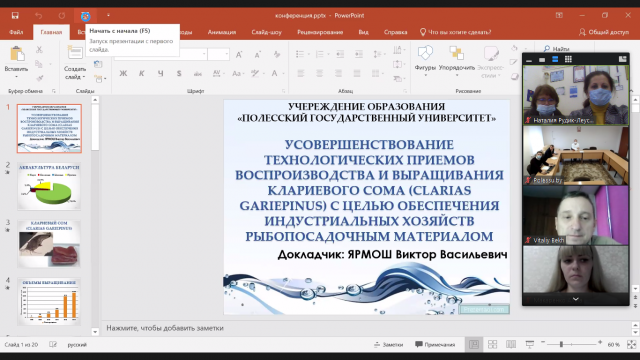Justify the paragraph text
The image size is (640, 360).
click(x=357, y=73)
